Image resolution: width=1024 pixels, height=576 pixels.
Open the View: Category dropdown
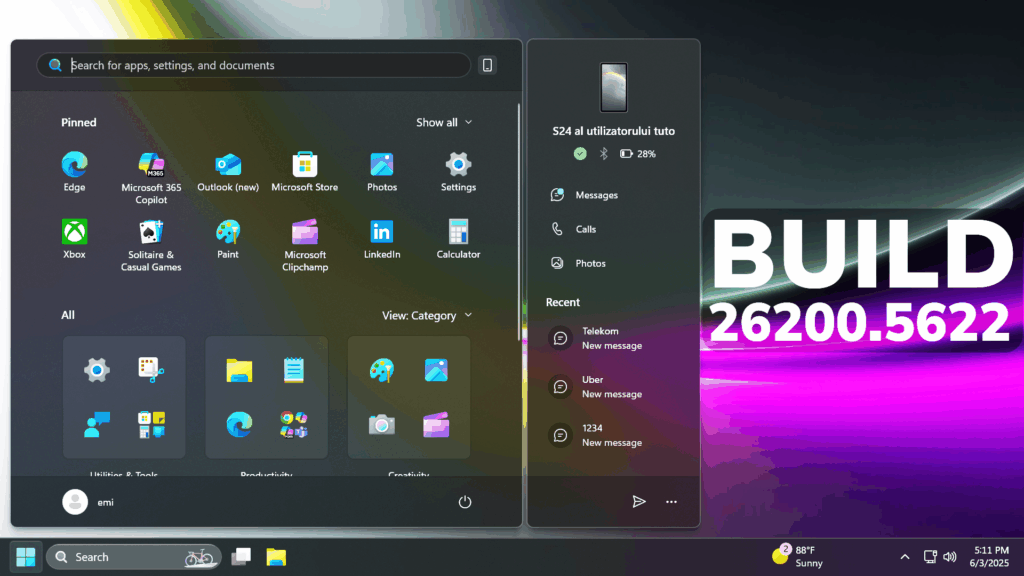point(426,315)
